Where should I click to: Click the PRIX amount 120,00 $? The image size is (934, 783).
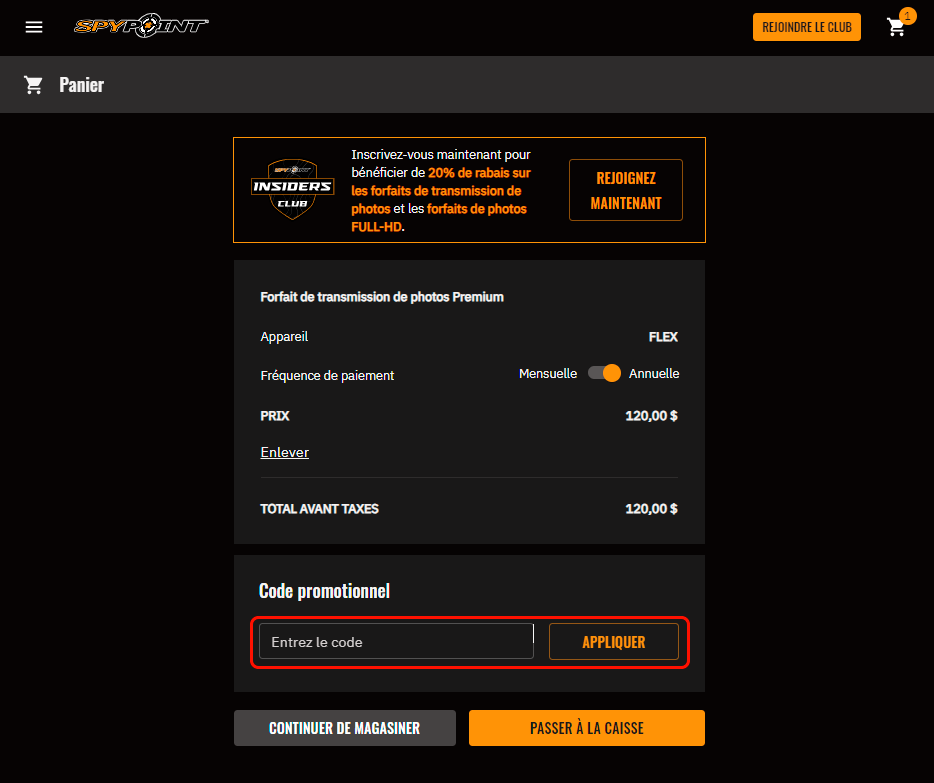[x=651, y=416]
